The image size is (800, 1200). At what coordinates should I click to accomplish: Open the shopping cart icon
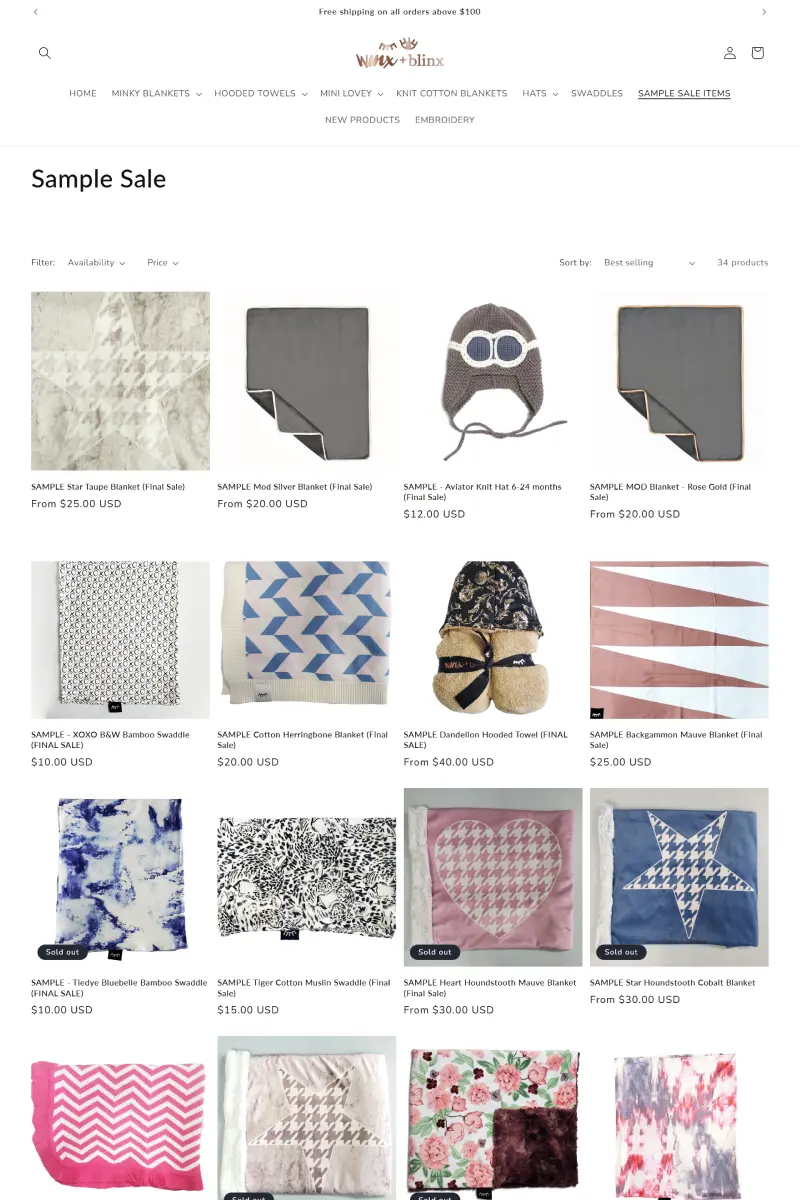pos(757,53)
